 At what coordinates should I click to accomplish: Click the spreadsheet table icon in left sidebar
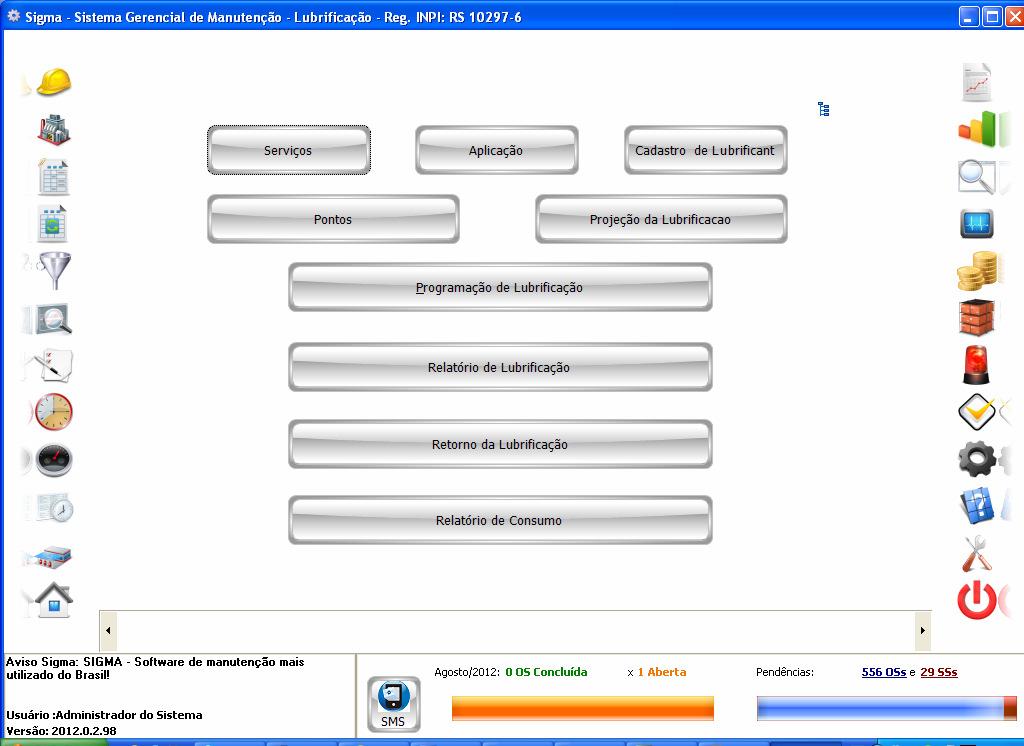54,177
